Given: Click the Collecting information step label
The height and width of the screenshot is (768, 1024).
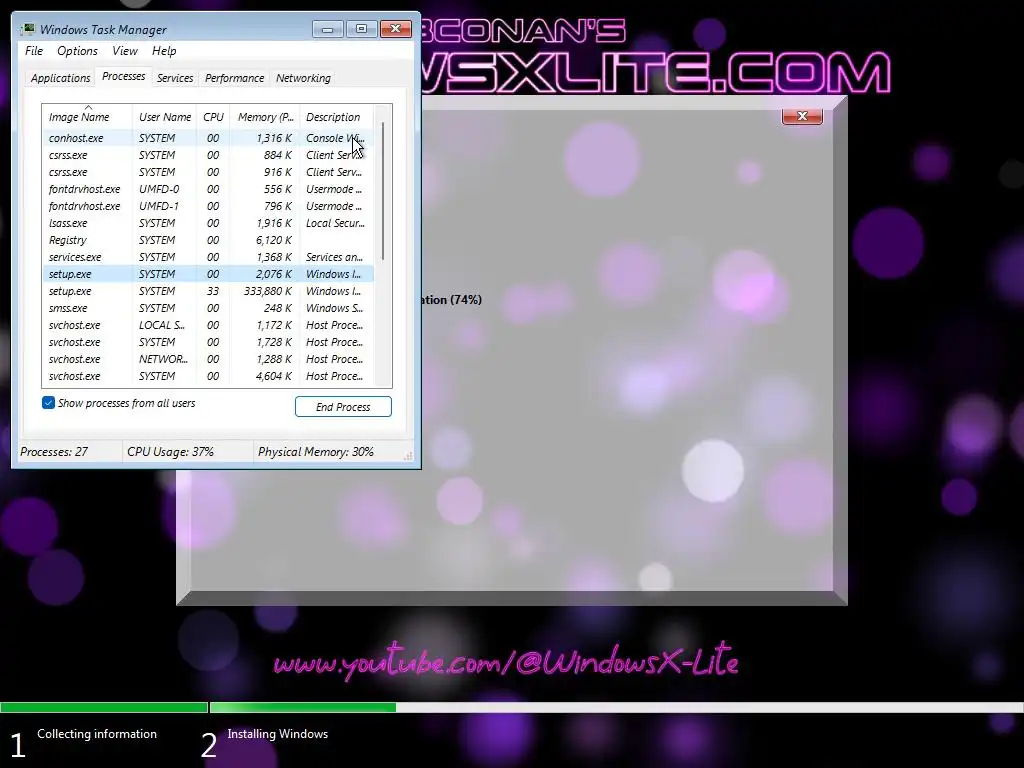Looking at the screenshot, I should pyautogui.click(x=97, y=734).
